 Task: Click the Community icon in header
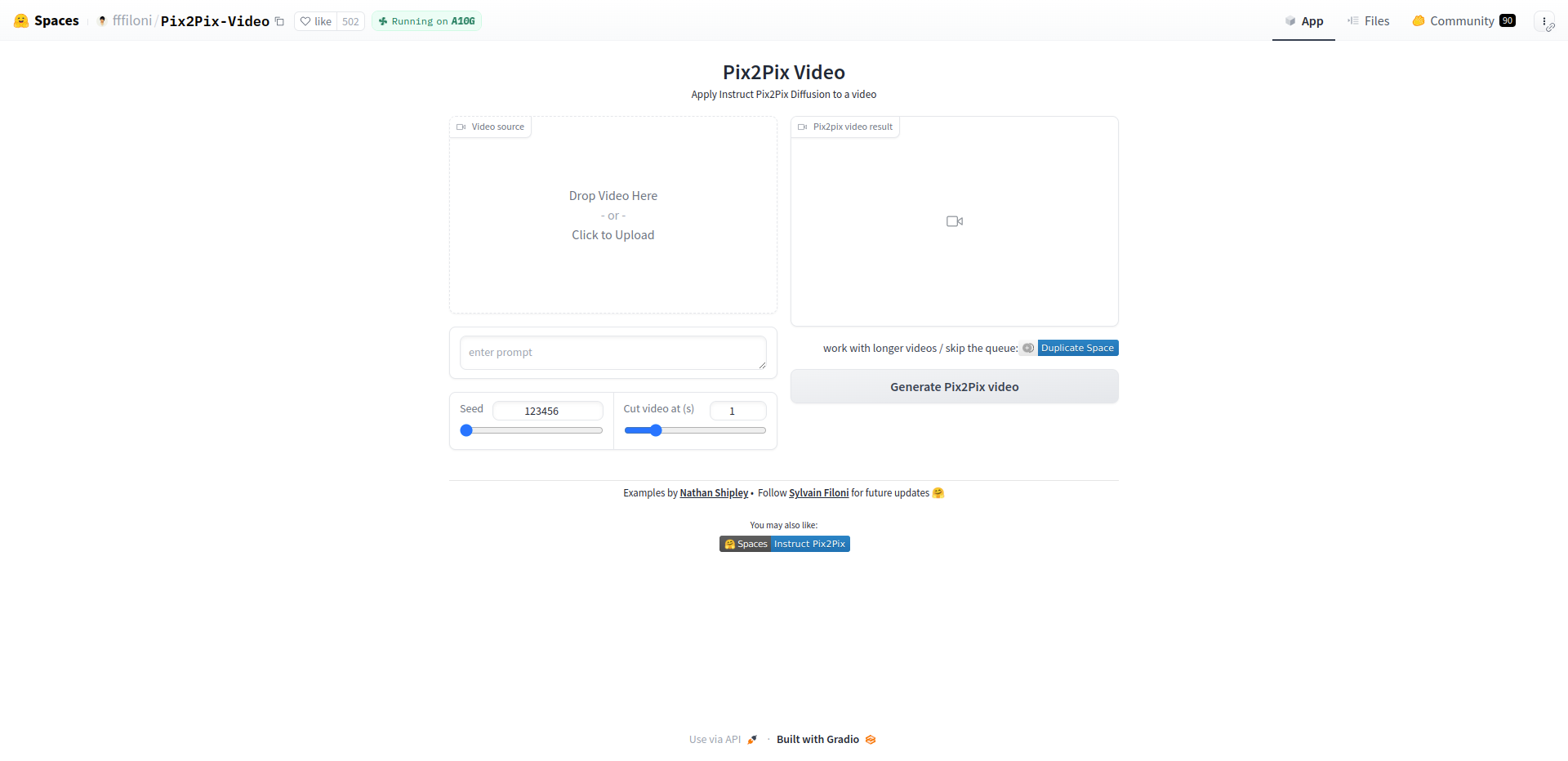pos(1419,20)
